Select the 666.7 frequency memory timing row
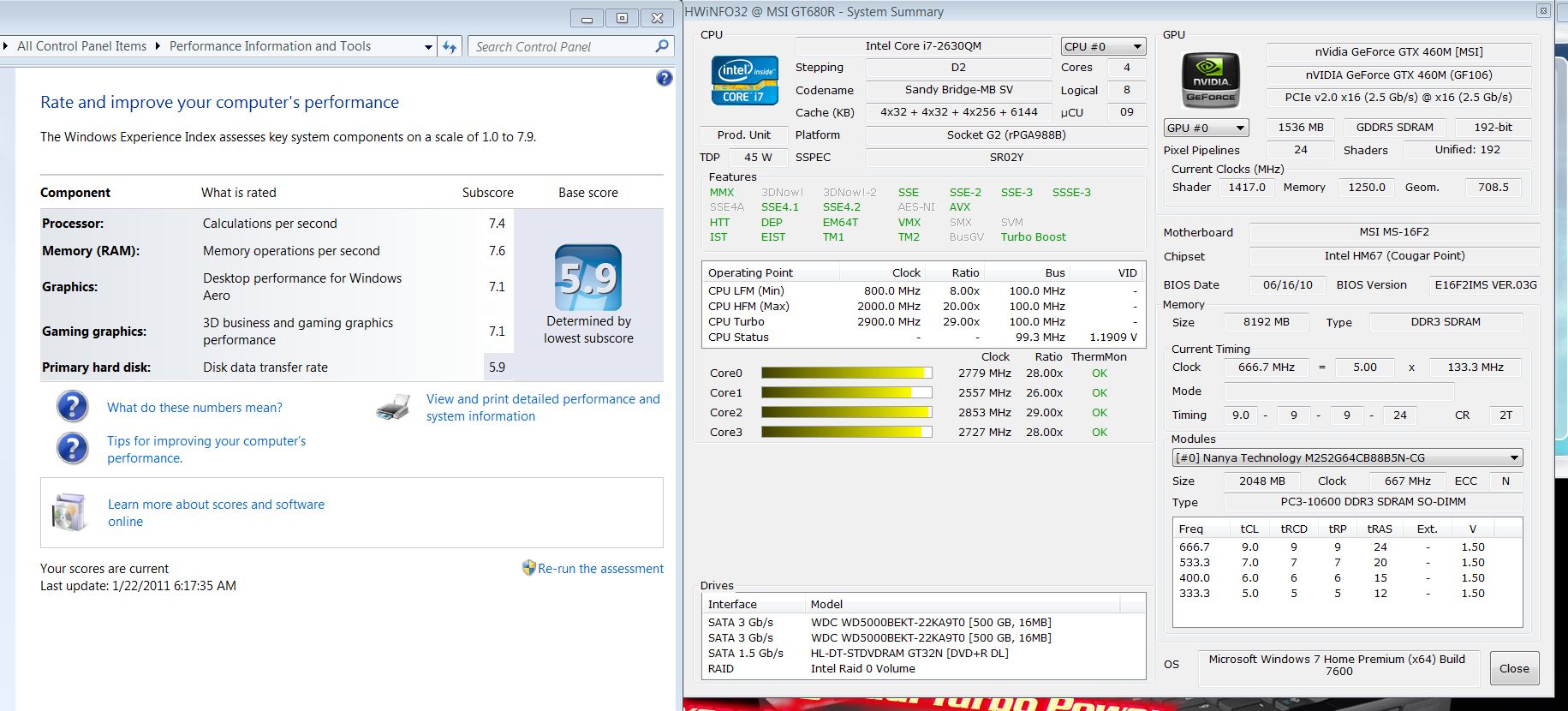The width and height of the screenshot is (1568, 711). [x=1347, y=547]
